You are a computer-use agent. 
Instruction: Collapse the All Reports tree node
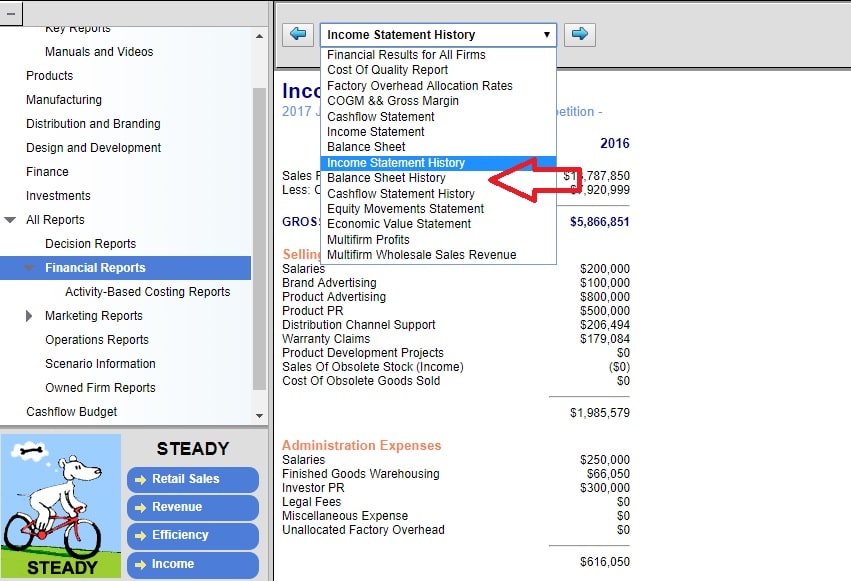tap(11, 220)
